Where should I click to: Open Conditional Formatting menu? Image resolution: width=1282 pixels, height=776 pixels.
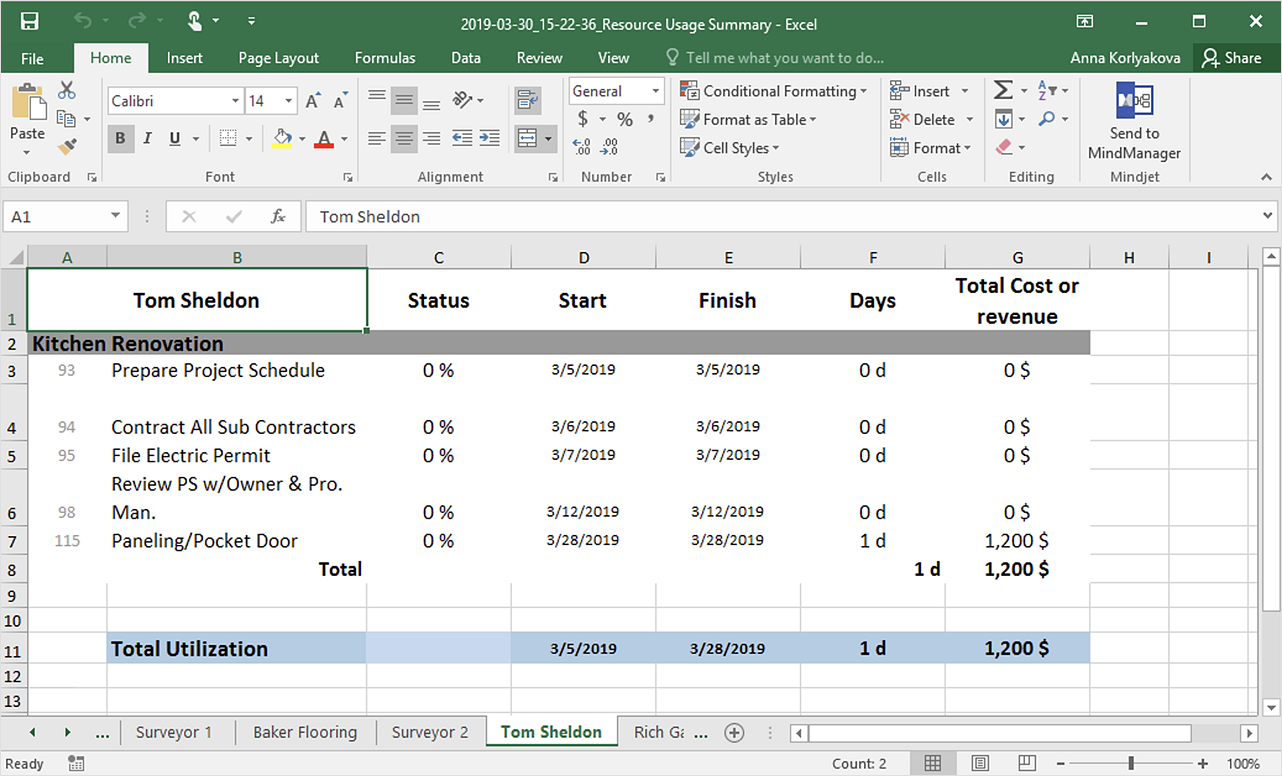pyautogui.click(x=774, y=91)
